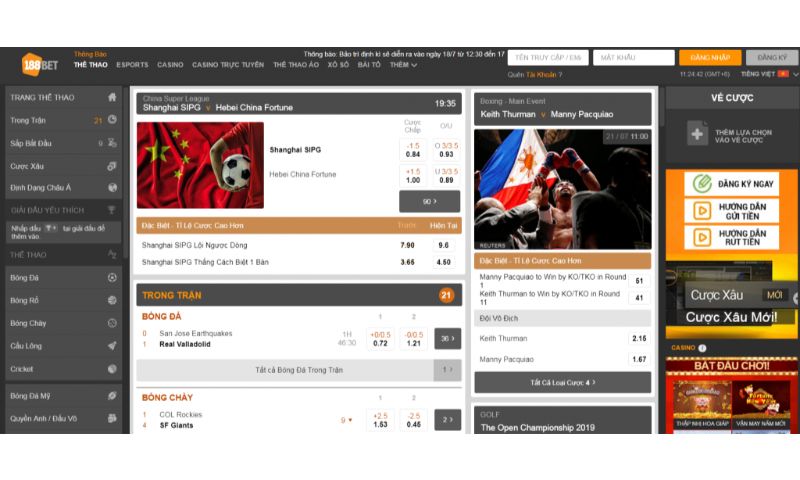The image size is (800, 480).
Task: Open the Tiếng Việt language dropdown
Action: (x=768, y=74)
